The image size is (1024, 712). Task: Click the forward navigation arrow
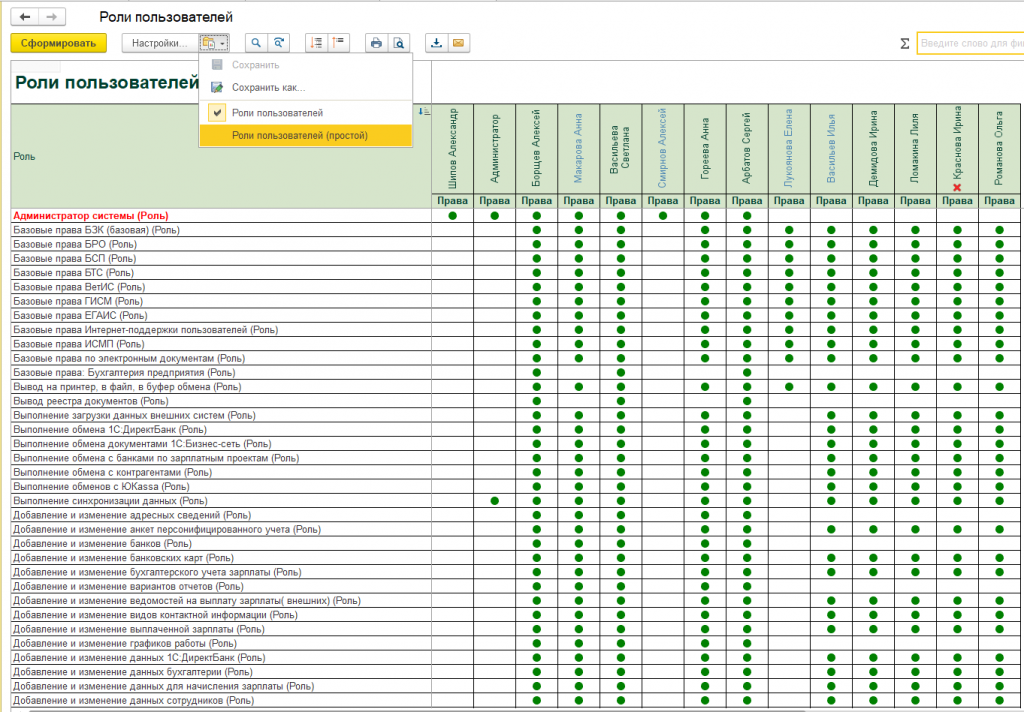(x=52, y=18)
